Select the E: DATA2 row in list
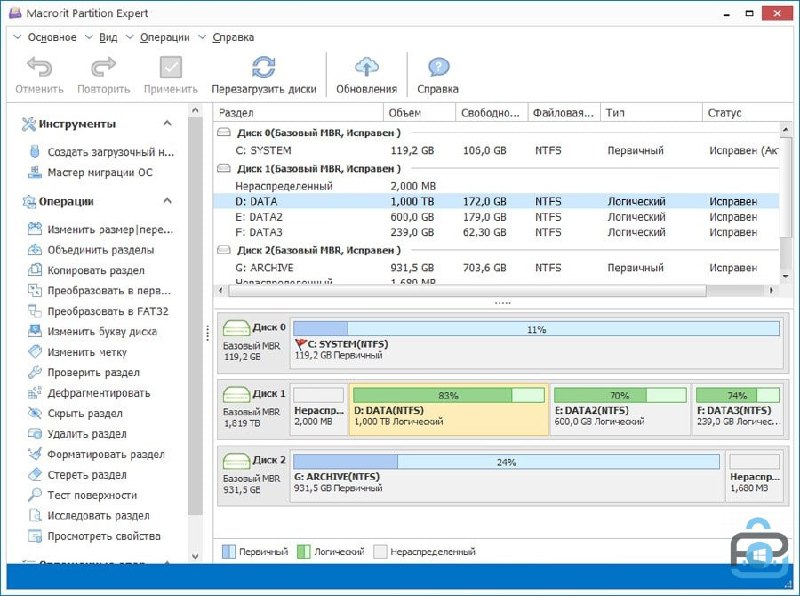800x596 pixels. pyautogui.click(x=497, y=217)
